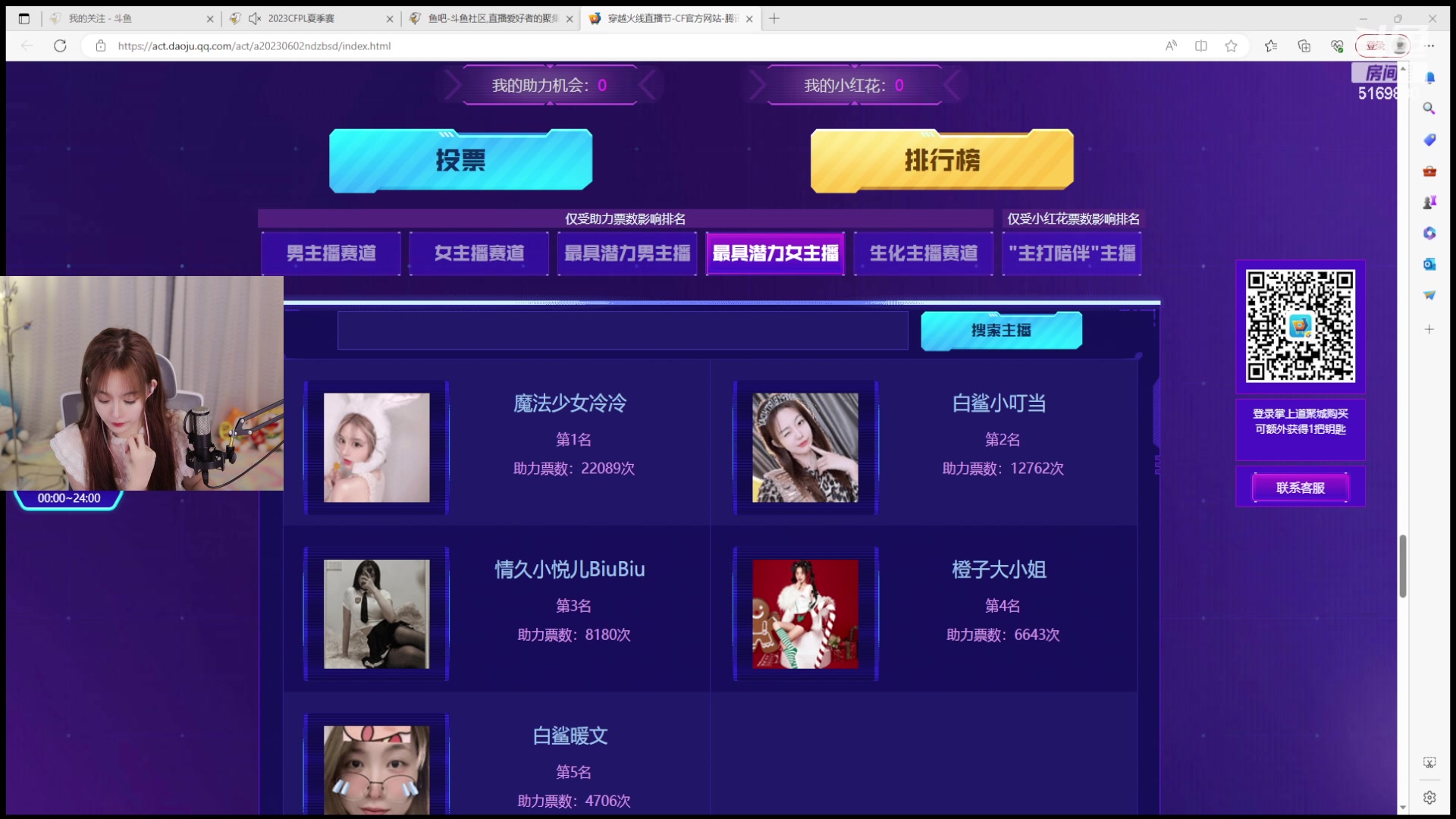The image size is (1456, 819).
Task: Click the name 情久小悦儿BiuBiu
Action: click(x=570, y=570)
